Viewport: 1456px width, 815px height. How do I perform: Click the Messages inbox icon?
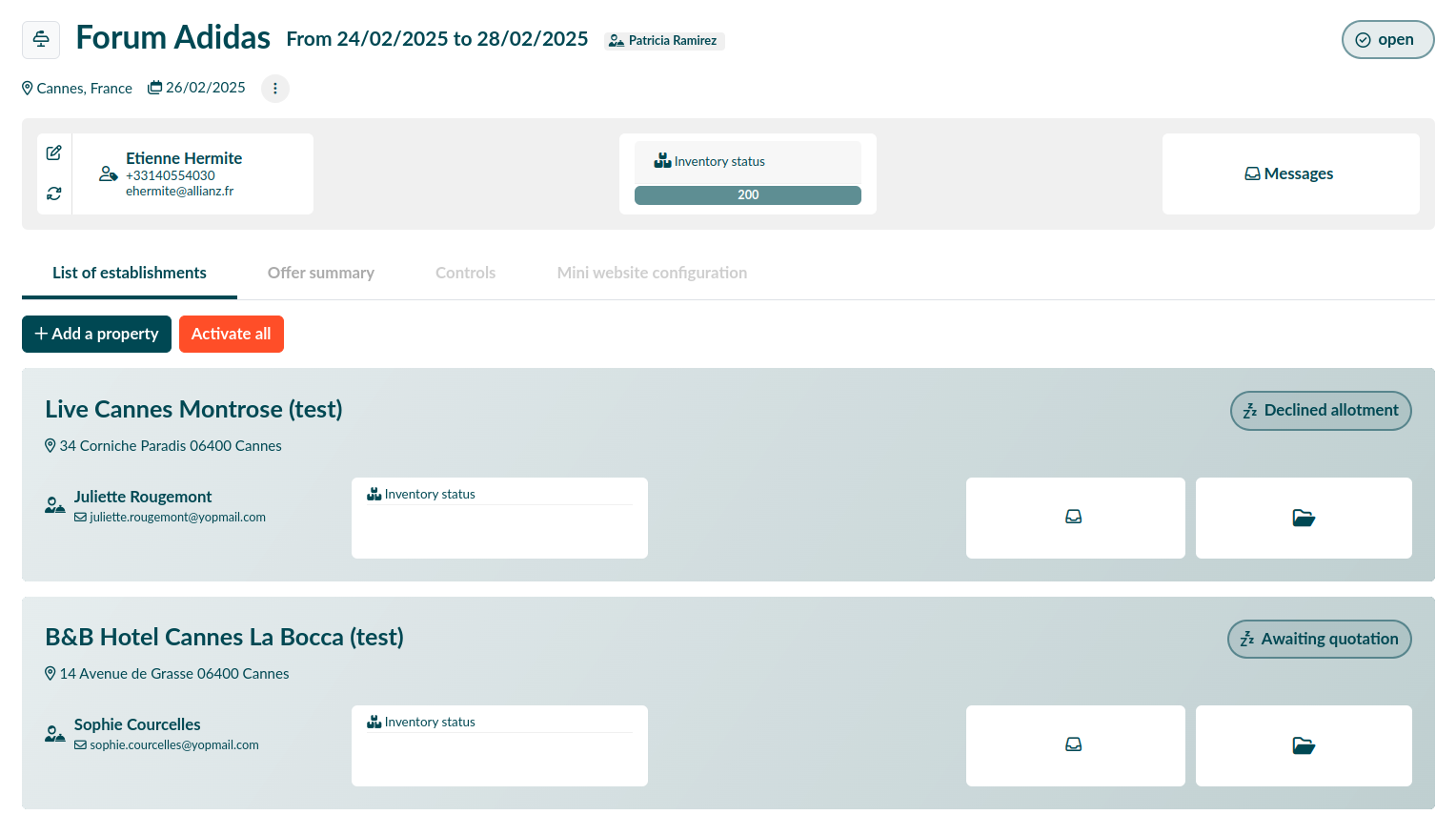[1253, 173]
